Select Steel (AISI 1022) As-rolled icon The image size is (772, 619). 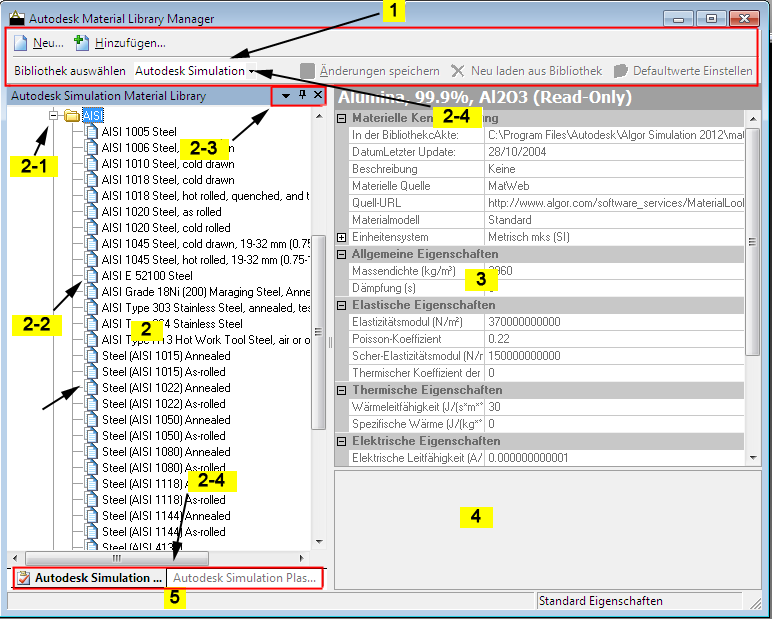pos(92,404)
